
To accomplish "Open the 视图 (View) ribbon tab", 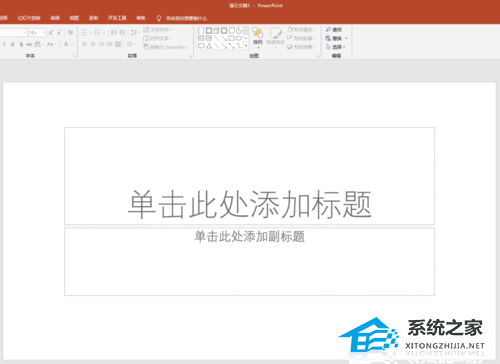I will point(74,18).
